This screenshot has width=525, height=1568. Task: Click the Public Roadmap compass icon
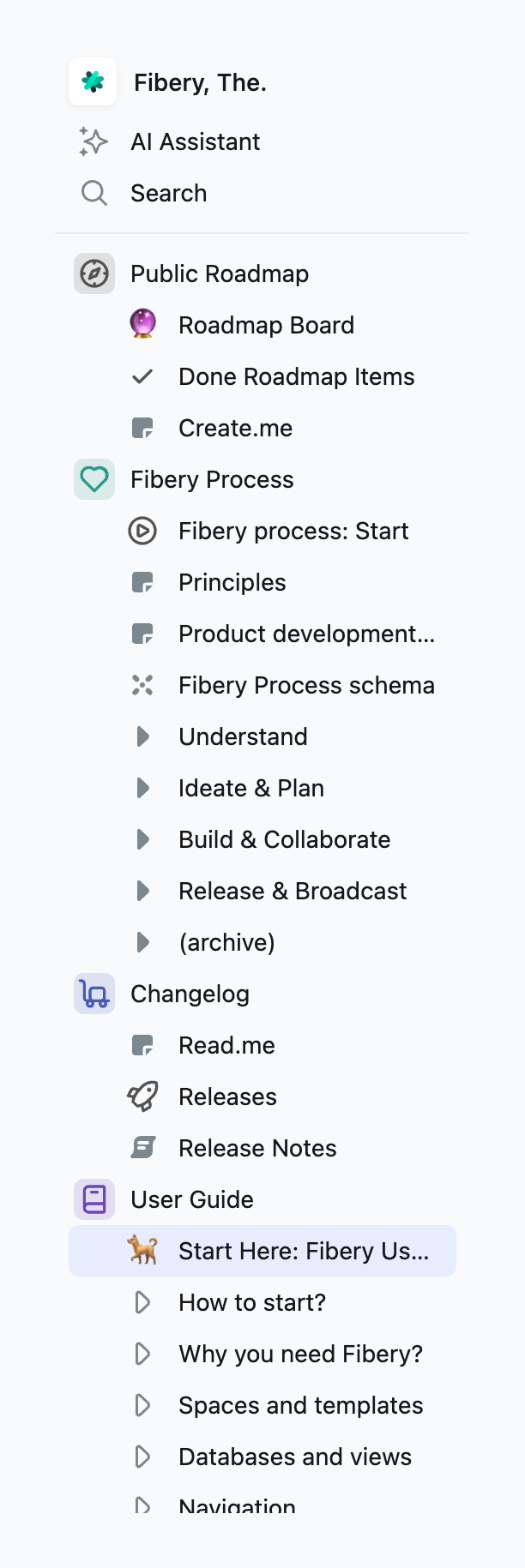click(94, 273)
